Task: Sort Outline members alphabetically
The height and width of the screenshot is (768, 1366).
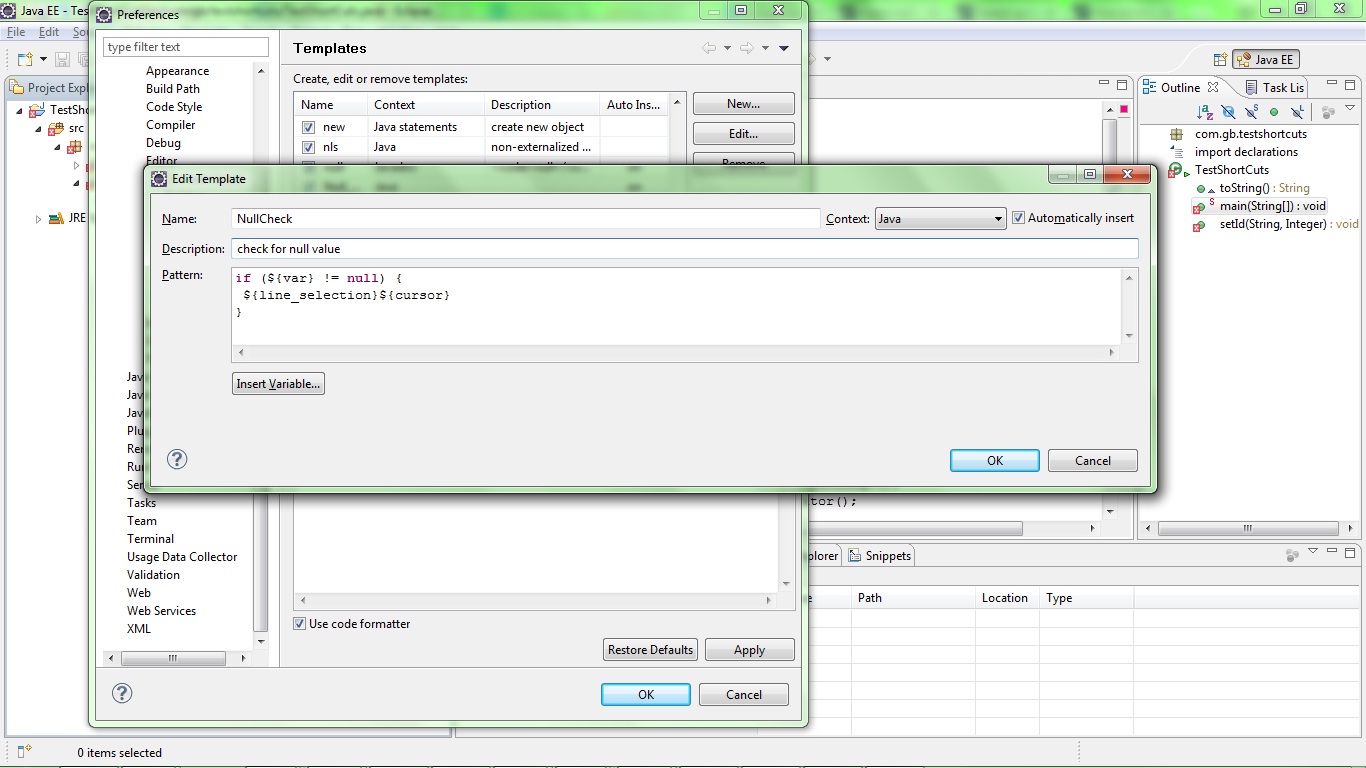Action: pos(1204,112)
